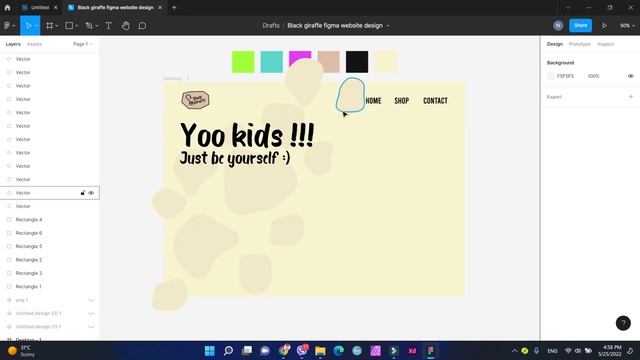Close the Untitled tab
This screenshot has width=640, height=360.
(56, 7)
